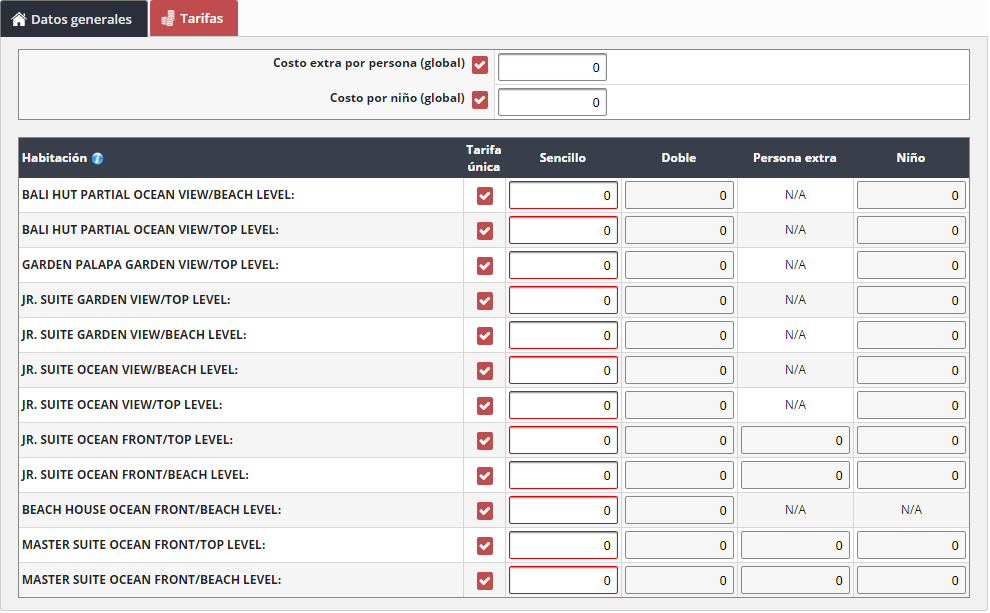Click Persona extra field for Jr. Suite Ocean Front/Beach
The image size is (990, 613).
click(796, 476)
